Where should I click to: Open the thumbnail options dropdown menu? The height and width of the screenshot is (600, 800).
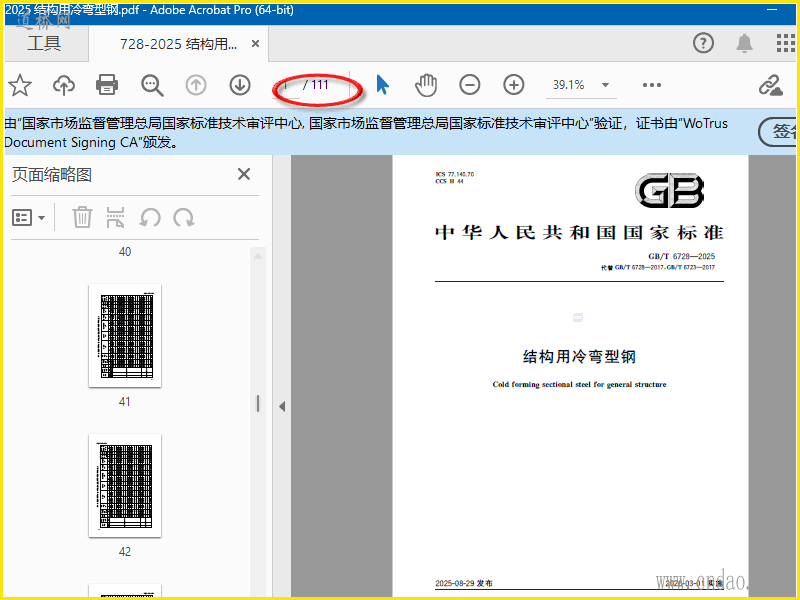(29, 218)
